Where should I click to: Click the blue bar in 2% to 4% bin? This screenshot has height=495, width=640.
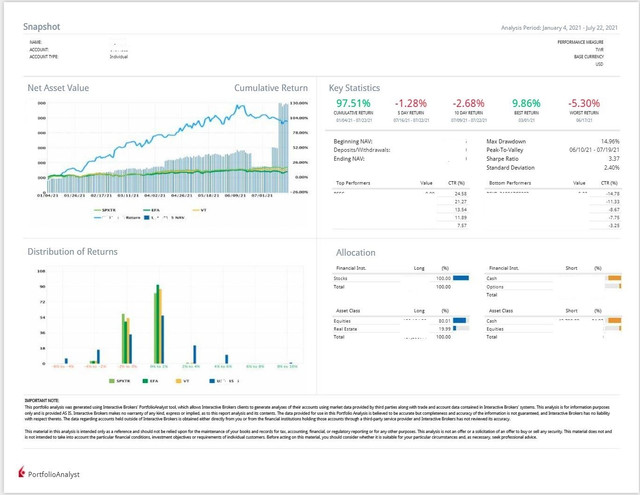195,355
